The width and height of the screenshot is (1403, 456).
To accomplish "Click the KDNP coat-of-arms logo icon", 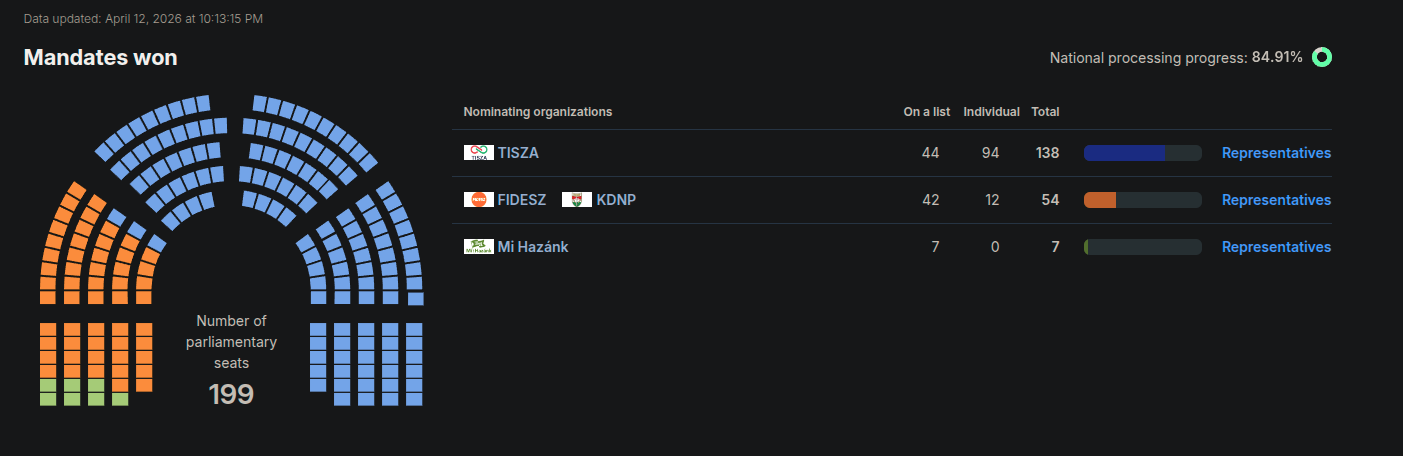I will click(577, 200).
